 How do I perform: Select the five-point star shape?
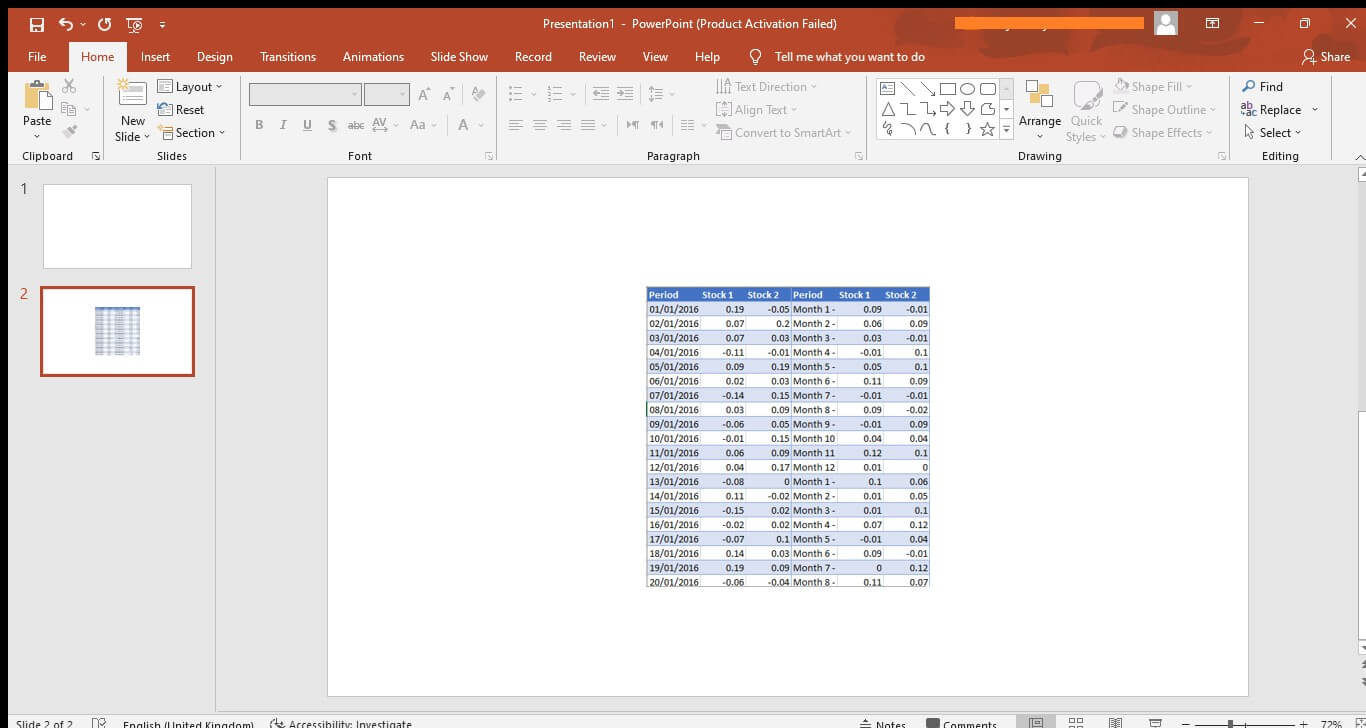point(987,129)
